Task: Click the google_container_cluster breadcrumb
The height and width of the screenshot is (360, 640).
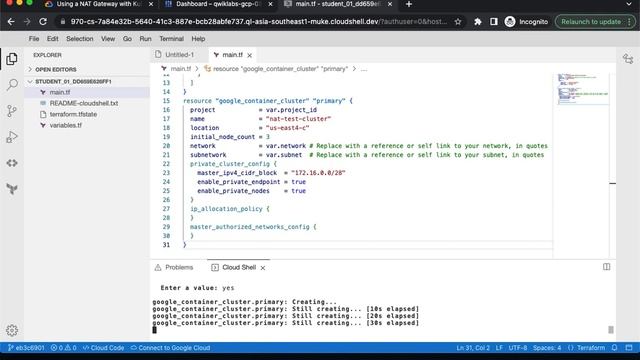Action: click(276, 69)
